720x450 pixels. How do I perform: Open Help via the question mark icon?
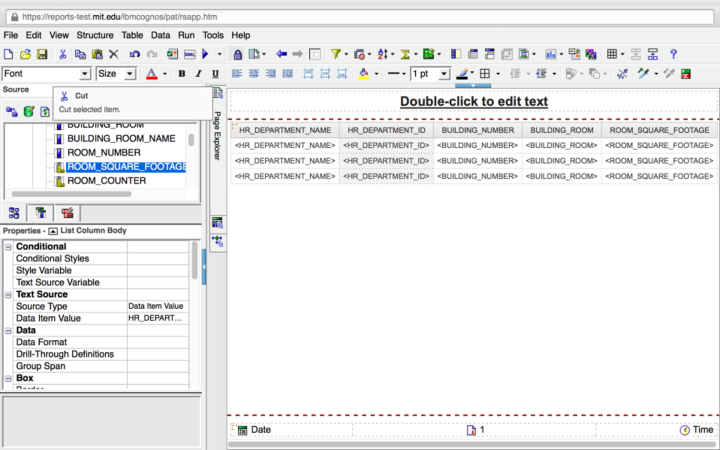pos(673,54)
